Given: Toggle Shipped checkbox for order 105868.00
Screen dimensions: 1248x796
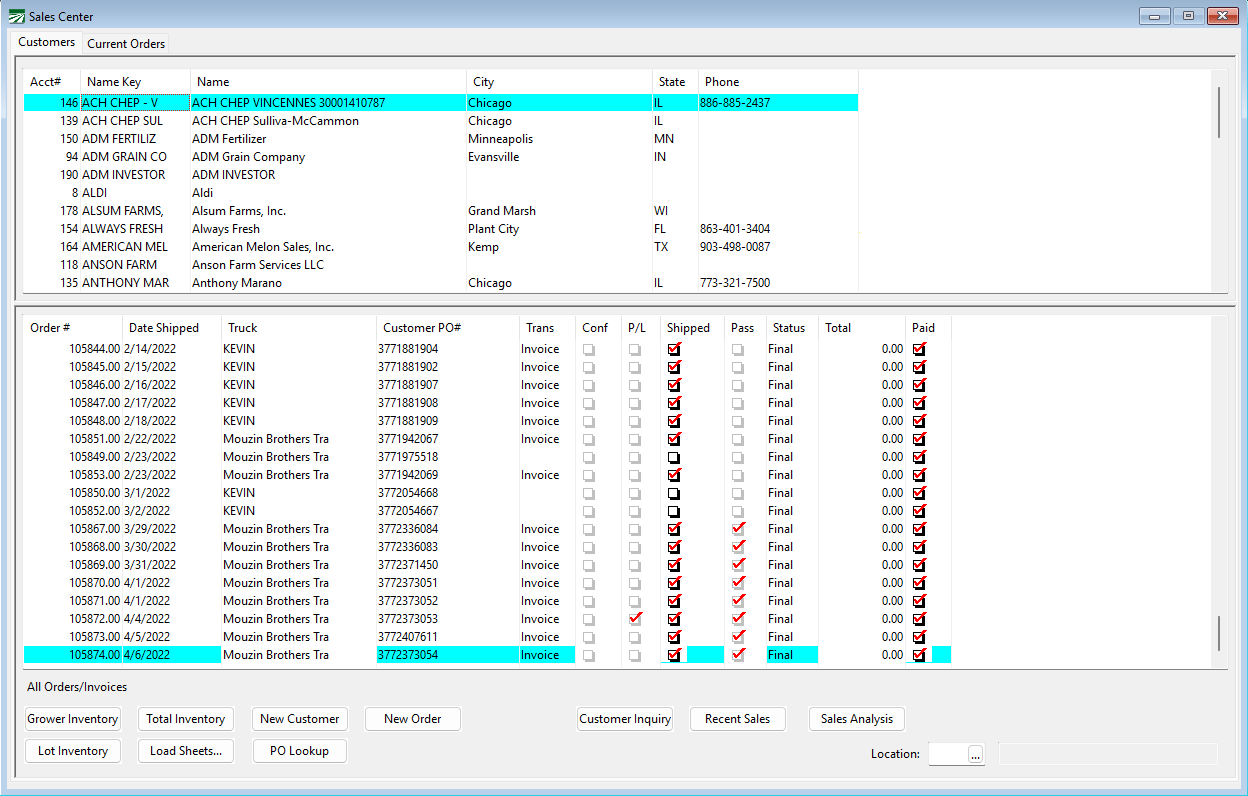Looking at the screenshot, I should point(674,547).
